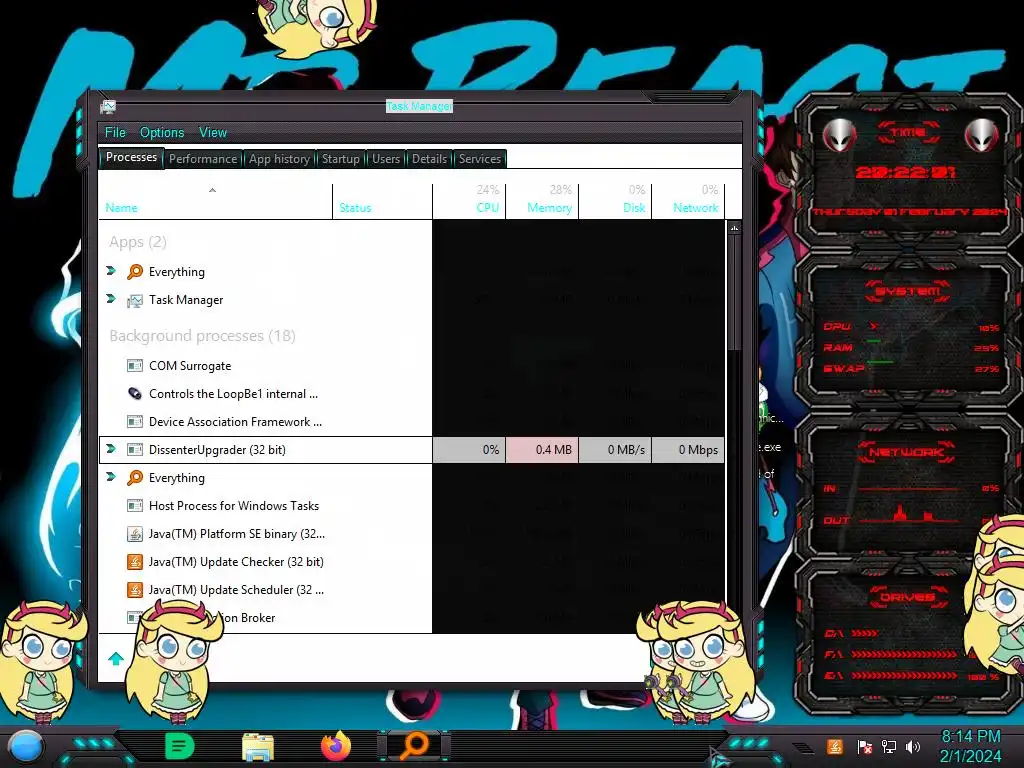Switch to the Startup tab
Screen dimensions: 1024x768
pyautogui.click(x=340, y=159)
